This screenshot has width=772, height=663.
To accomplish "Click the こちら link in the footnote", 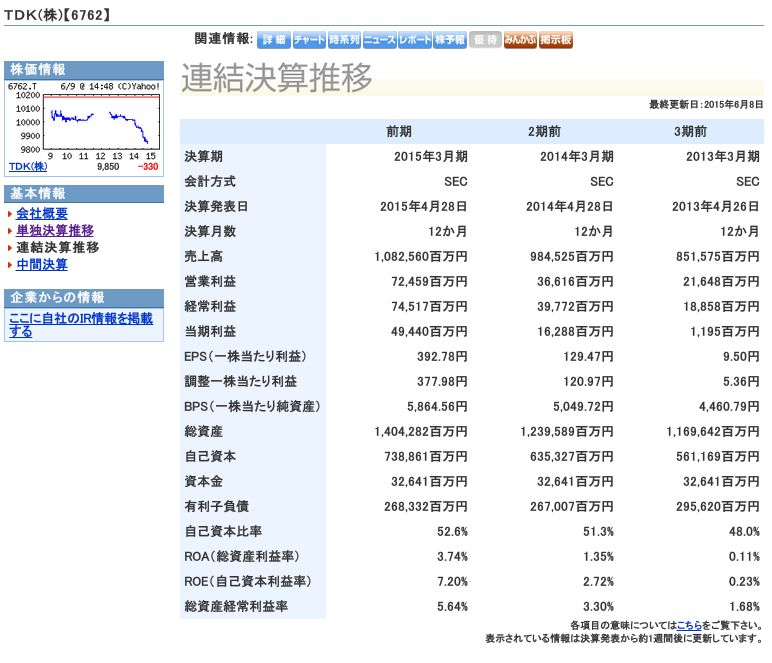I will pos(689,625).
